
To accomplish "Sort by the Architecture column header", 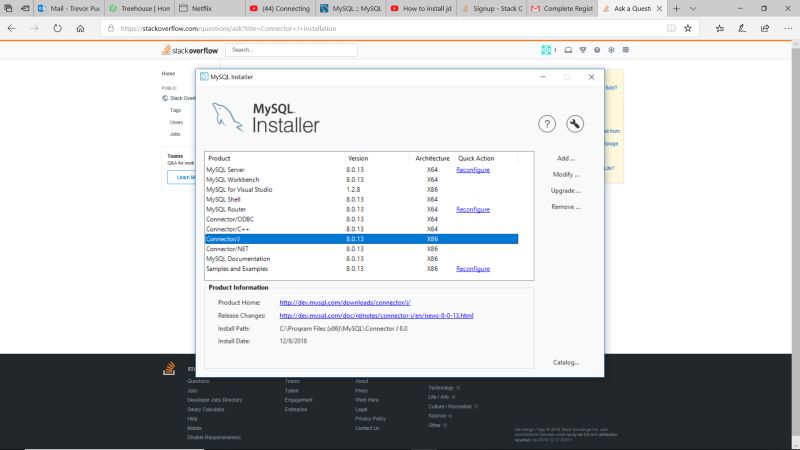I will (432, 159).
